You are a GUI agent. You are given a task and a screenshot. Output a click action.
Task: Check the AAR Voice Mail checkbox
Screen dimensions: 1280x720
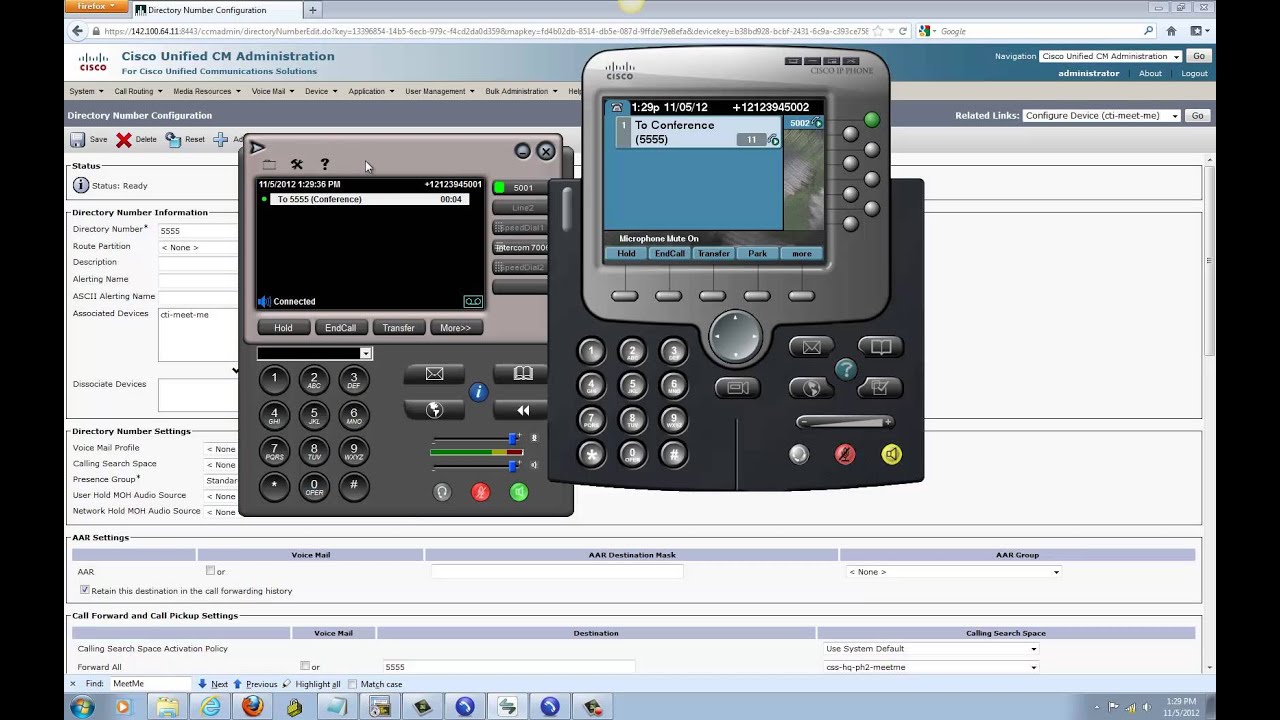[x=210, y=571]
